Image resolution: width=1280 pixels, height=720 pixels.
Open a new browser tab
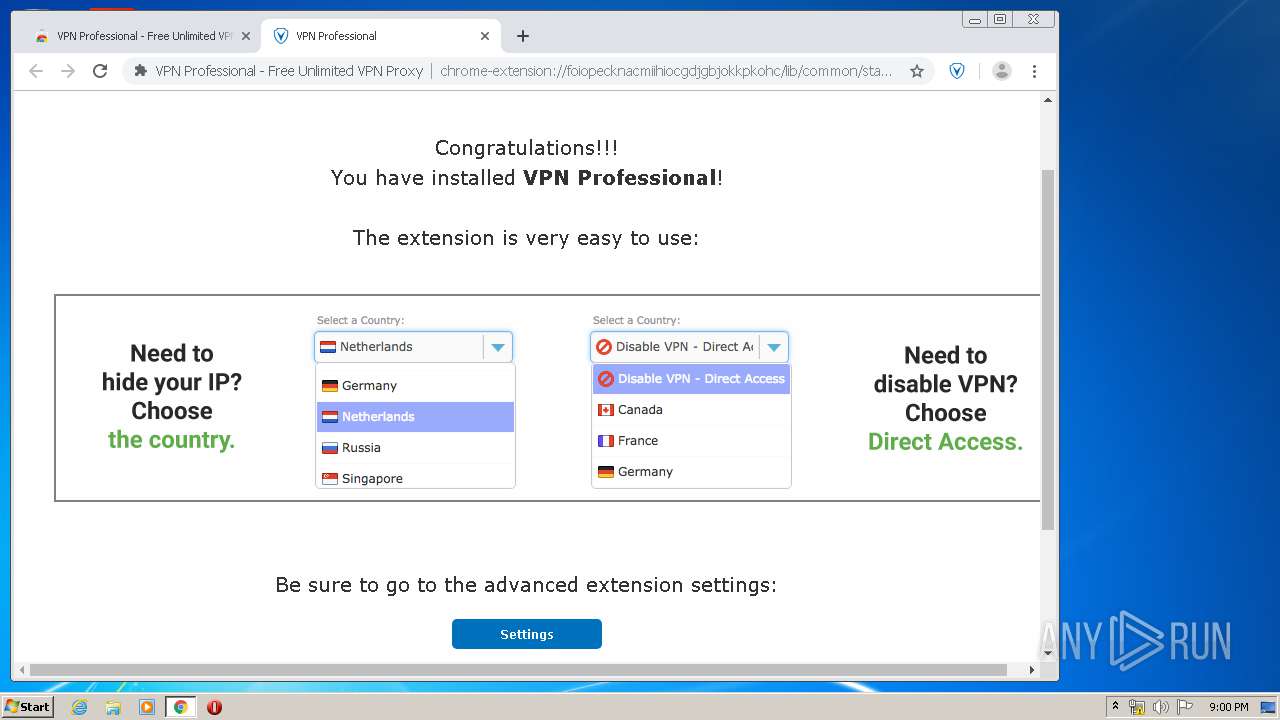[x=523, y=36]
